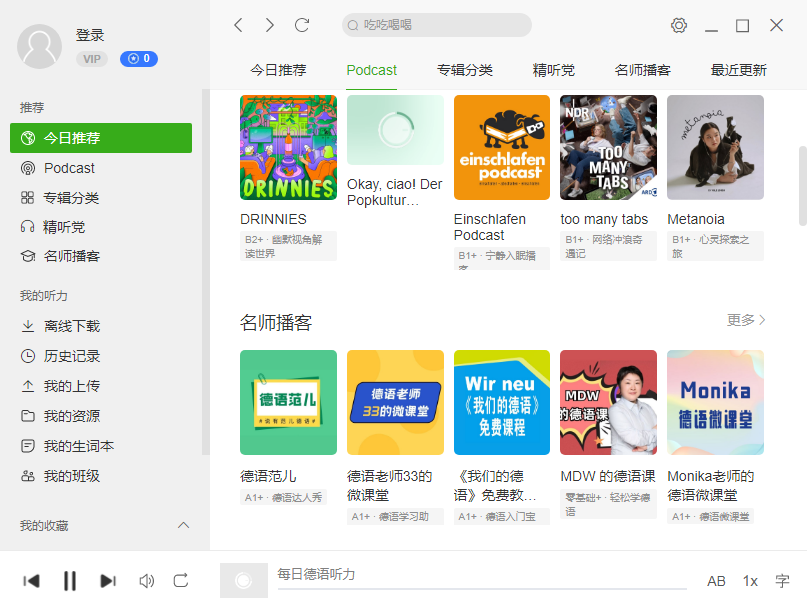Click 更多 next to 名师播客
The width and height of the screenshot is (807, 610).
pos(746,320)
